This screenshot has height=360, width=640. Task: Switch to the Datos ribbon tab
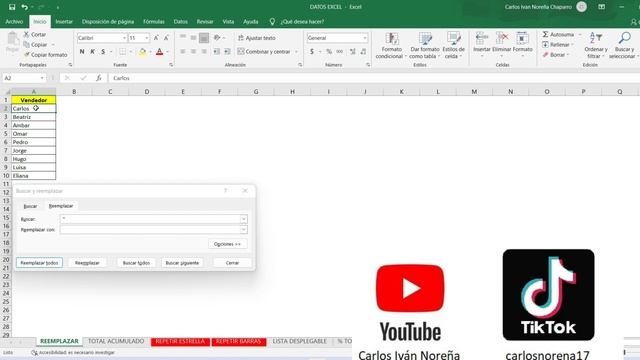pos(180,22)
